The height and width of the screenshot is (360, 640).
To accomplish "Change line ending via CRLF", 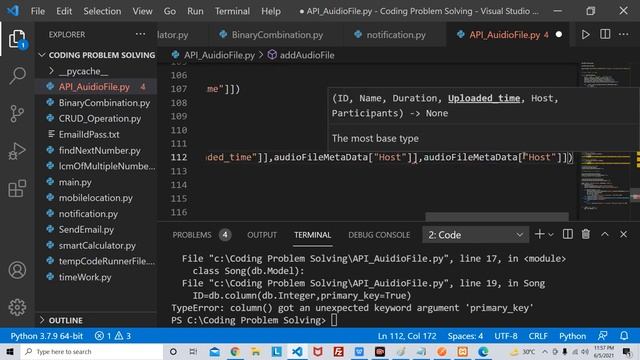I will (538, 336).
